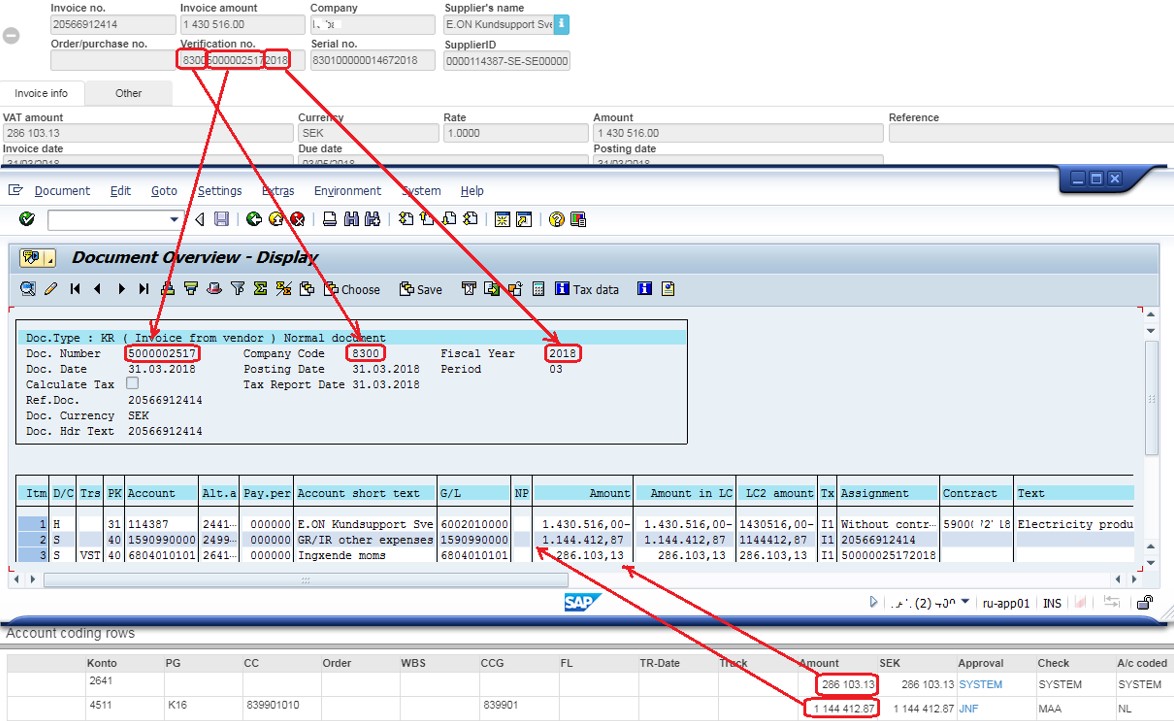This screenshot has height=721, width=1174.
Task: Open the Document menu
Action: (62, 191)
